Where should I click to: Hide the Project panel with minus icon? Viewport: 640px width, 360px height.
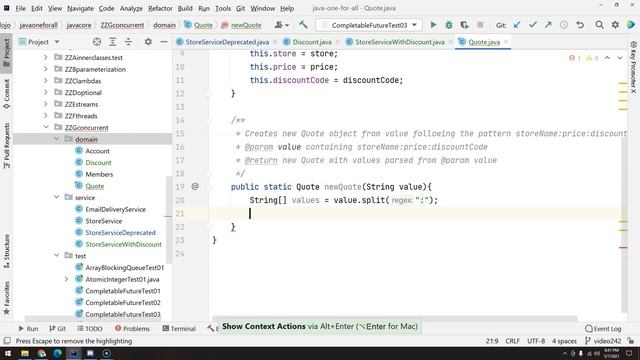click(164, 42)
